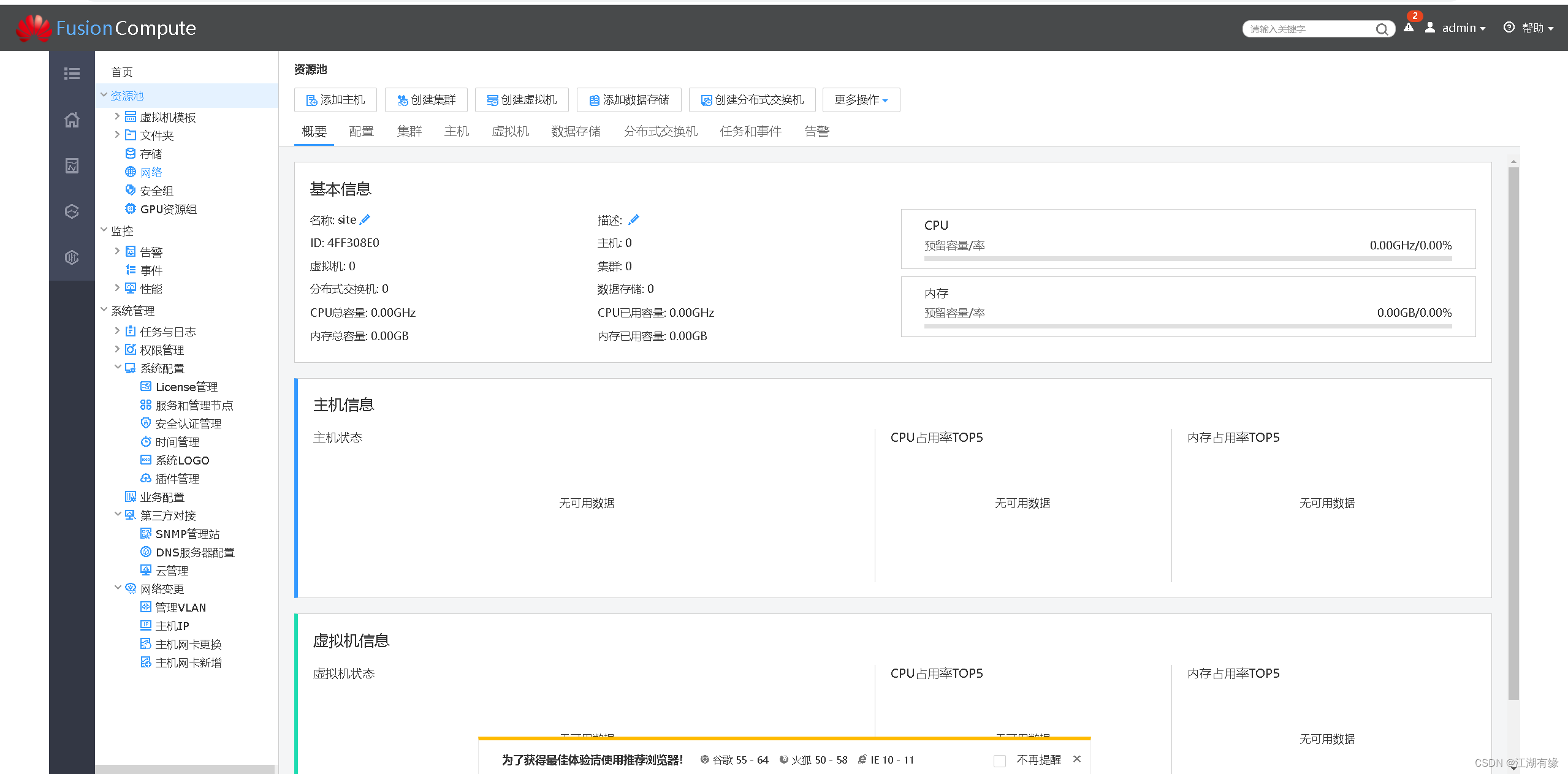Click the 创建集群 button

click(426, 100)
